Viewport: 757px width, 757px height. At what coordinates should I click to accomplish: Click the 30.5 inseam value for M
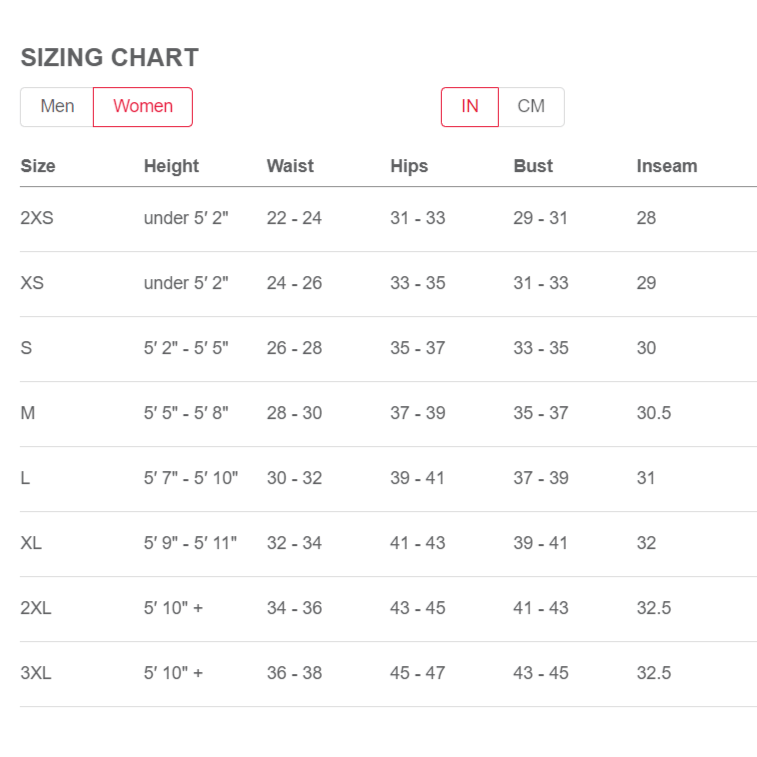click(x=654, y=413)
